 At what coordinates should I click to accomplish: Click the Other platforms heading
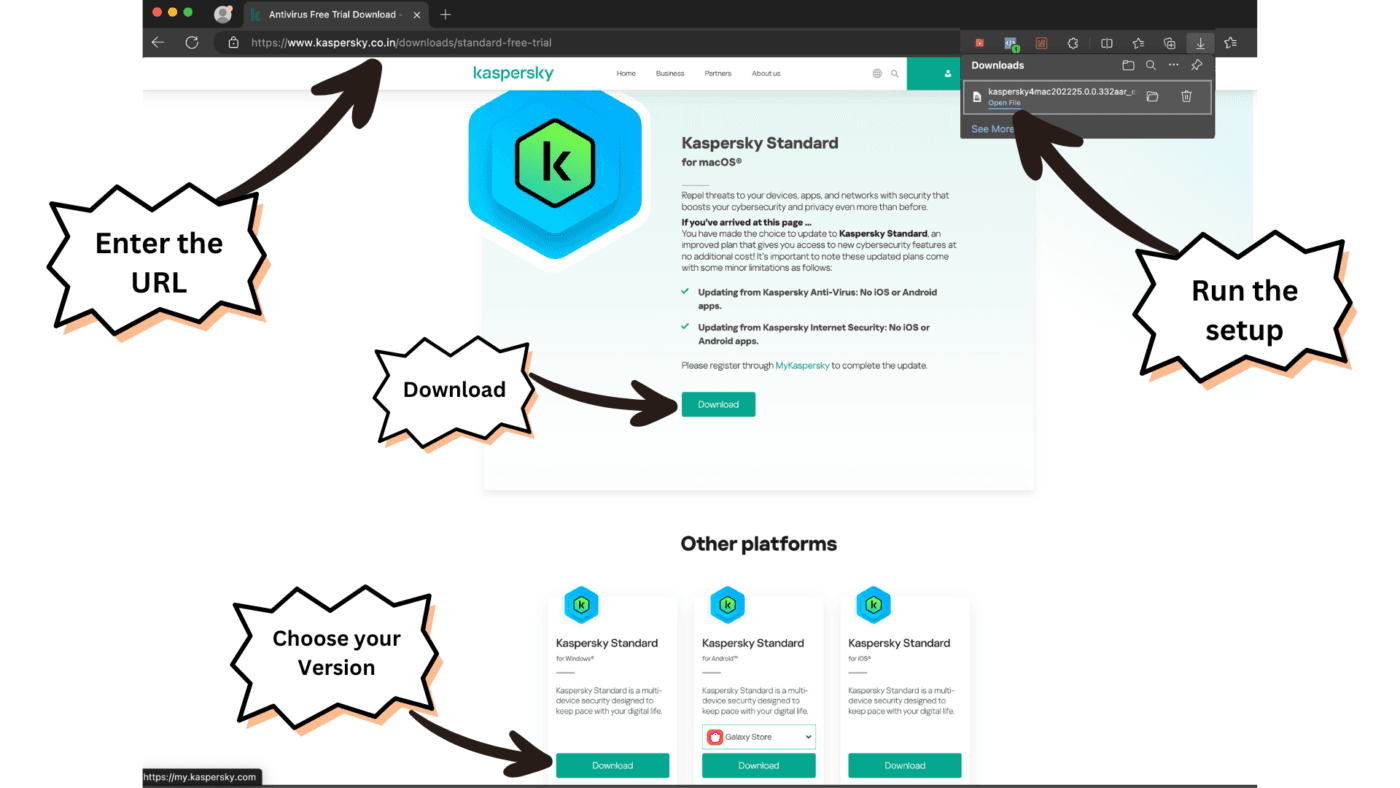click(758, 544)
